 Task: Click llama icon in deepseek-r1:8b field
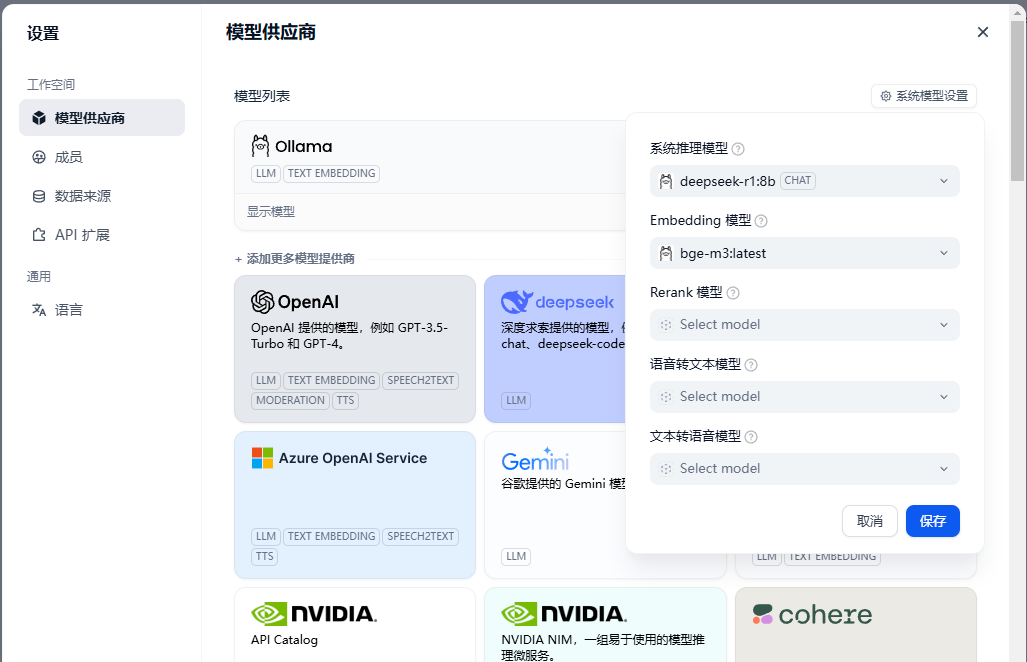(x=665, y=181)
